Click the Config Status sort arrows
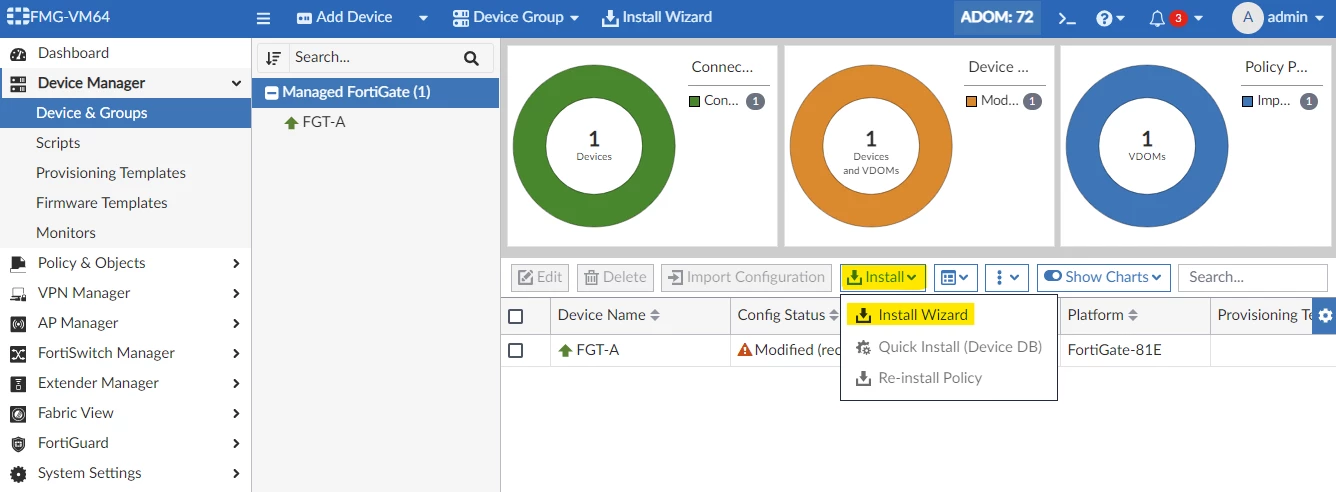 [x=834, y=315]
